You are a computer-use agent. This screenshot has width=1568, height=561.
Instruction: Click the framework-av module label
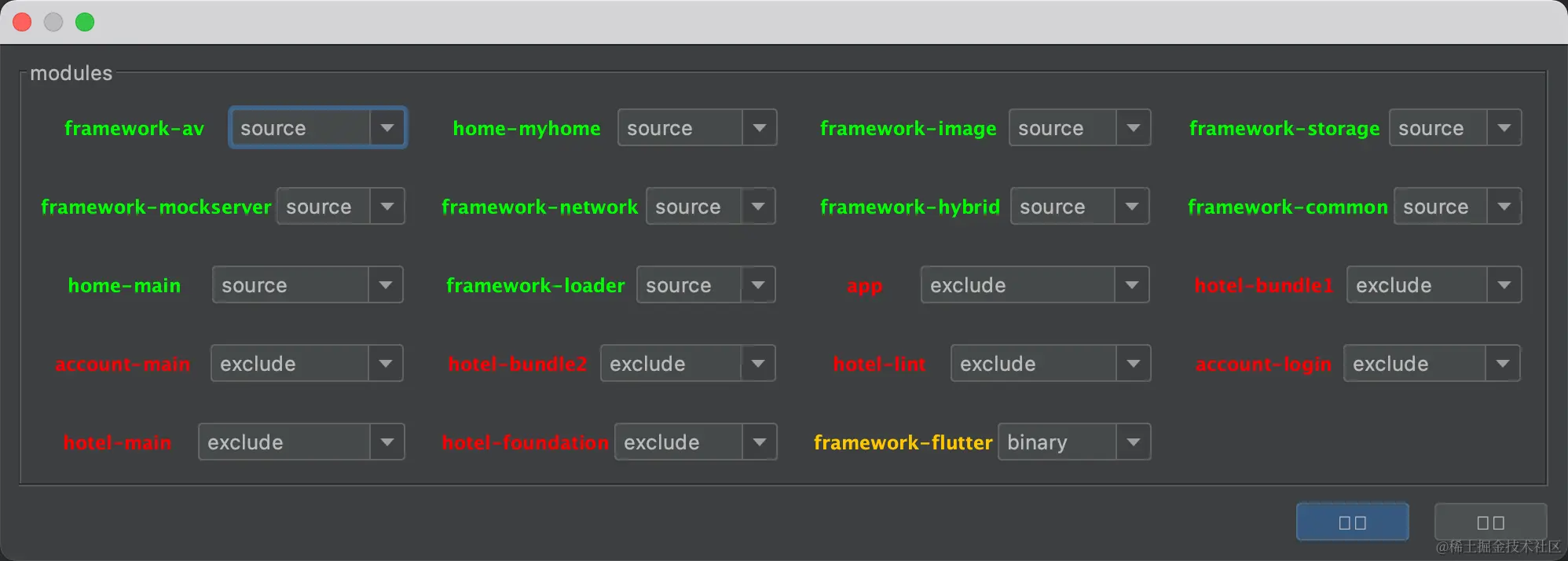click(x=134, y=128)
